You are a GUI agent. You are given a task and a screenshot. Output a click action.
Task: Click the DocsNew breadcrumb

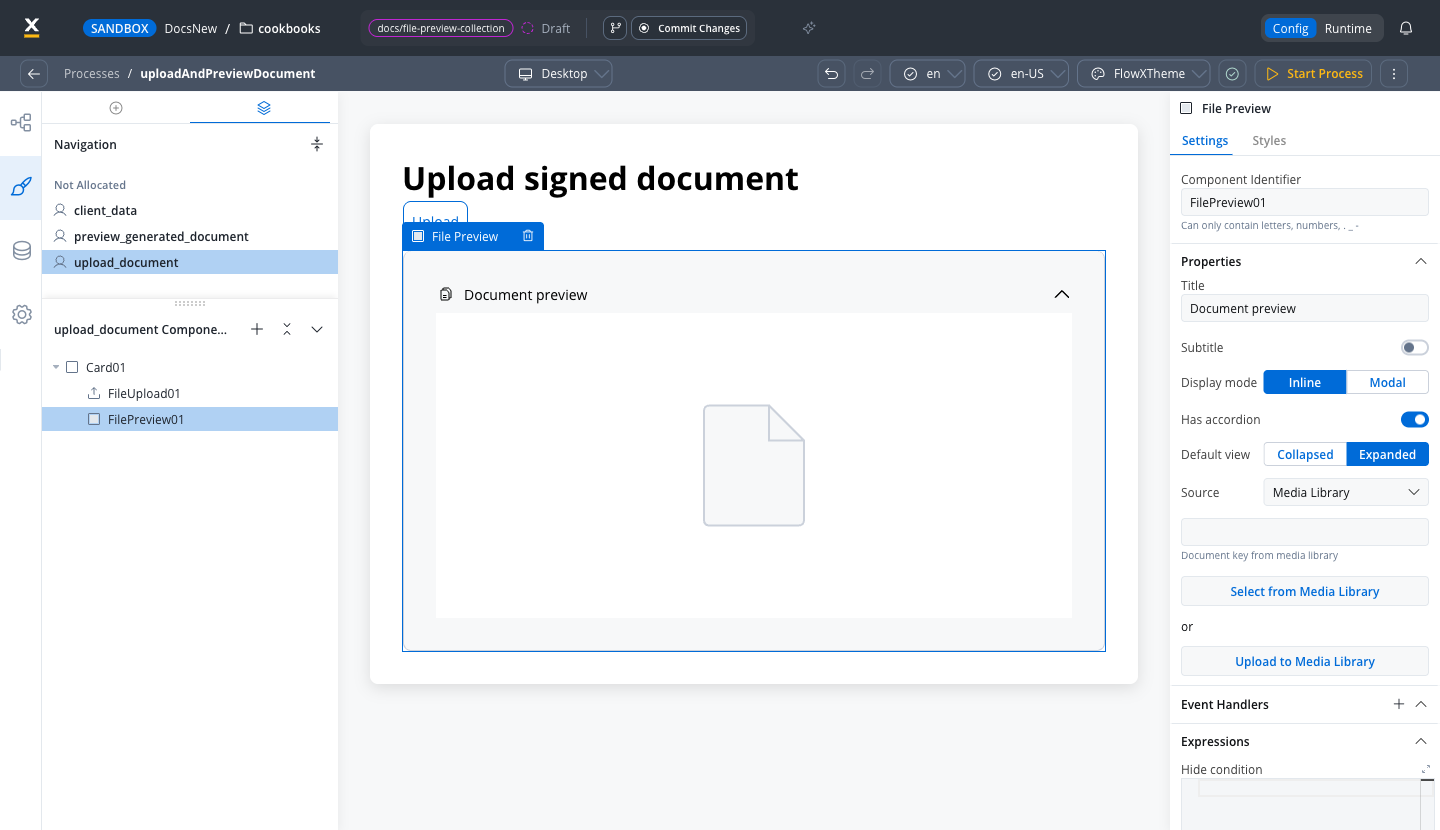191,28
